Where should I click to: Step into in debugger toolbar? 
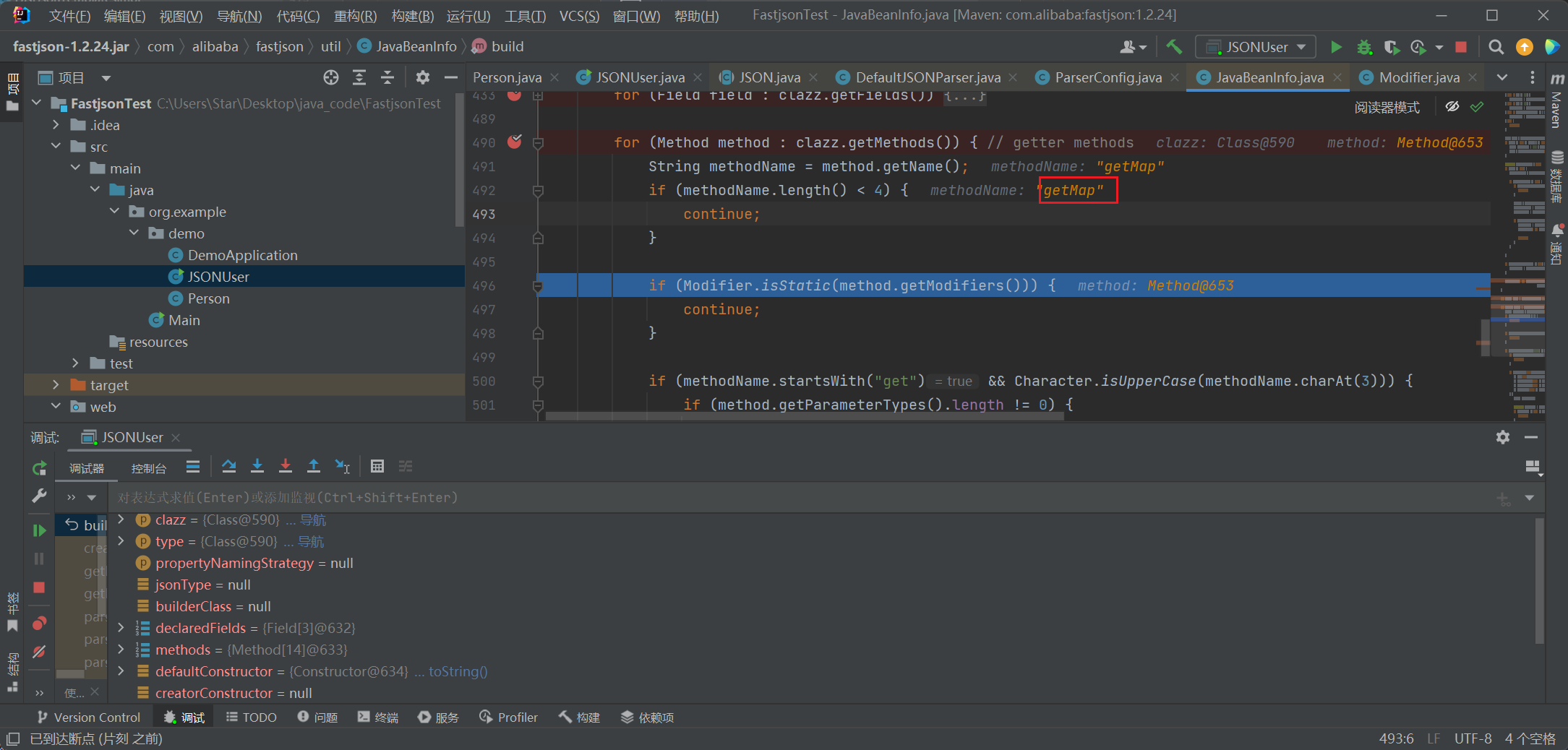[257, 466]
